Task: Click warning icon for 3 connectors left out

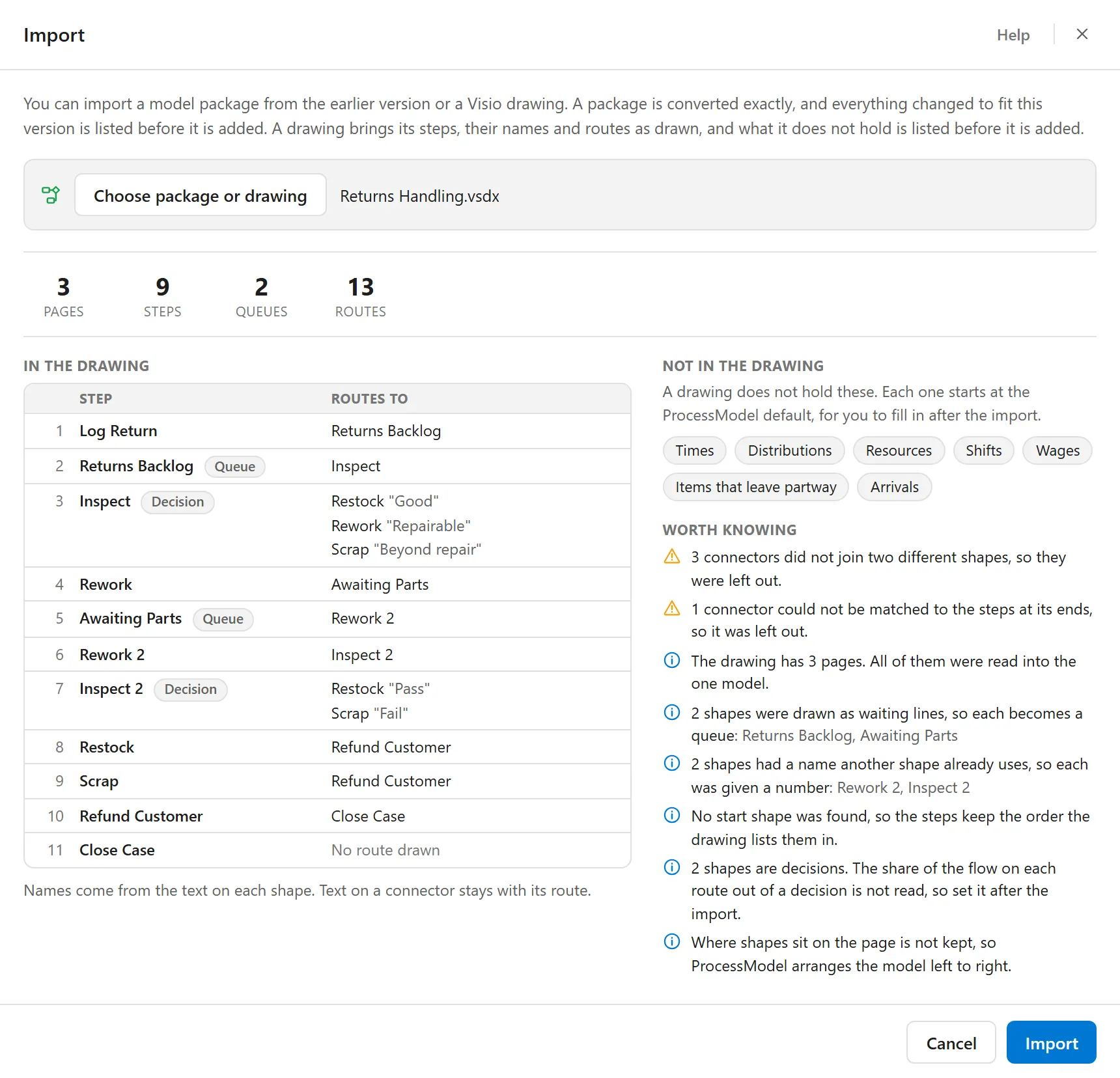Action: [x=671, y=557]
